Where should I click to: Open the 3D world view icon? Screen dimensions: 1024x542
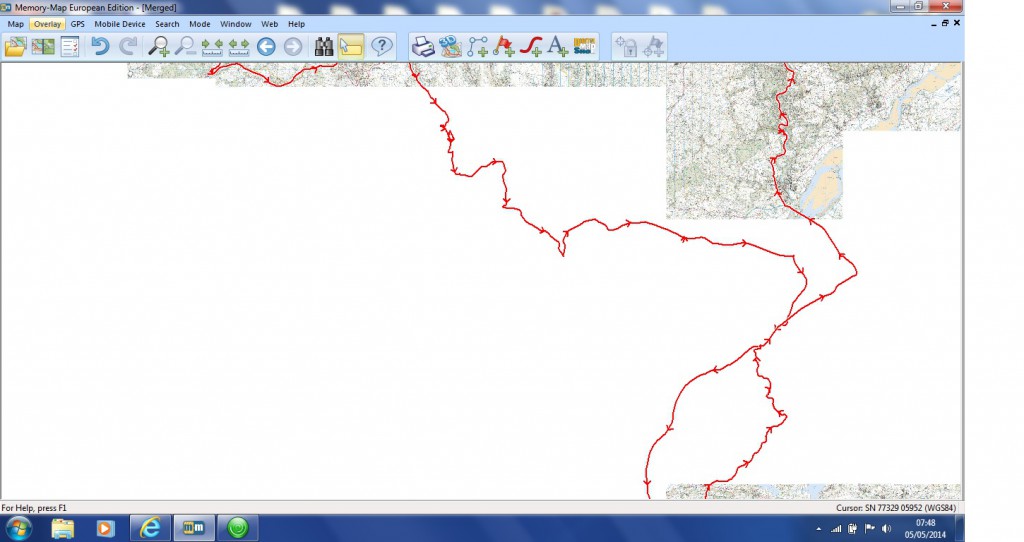pos(451,46)
